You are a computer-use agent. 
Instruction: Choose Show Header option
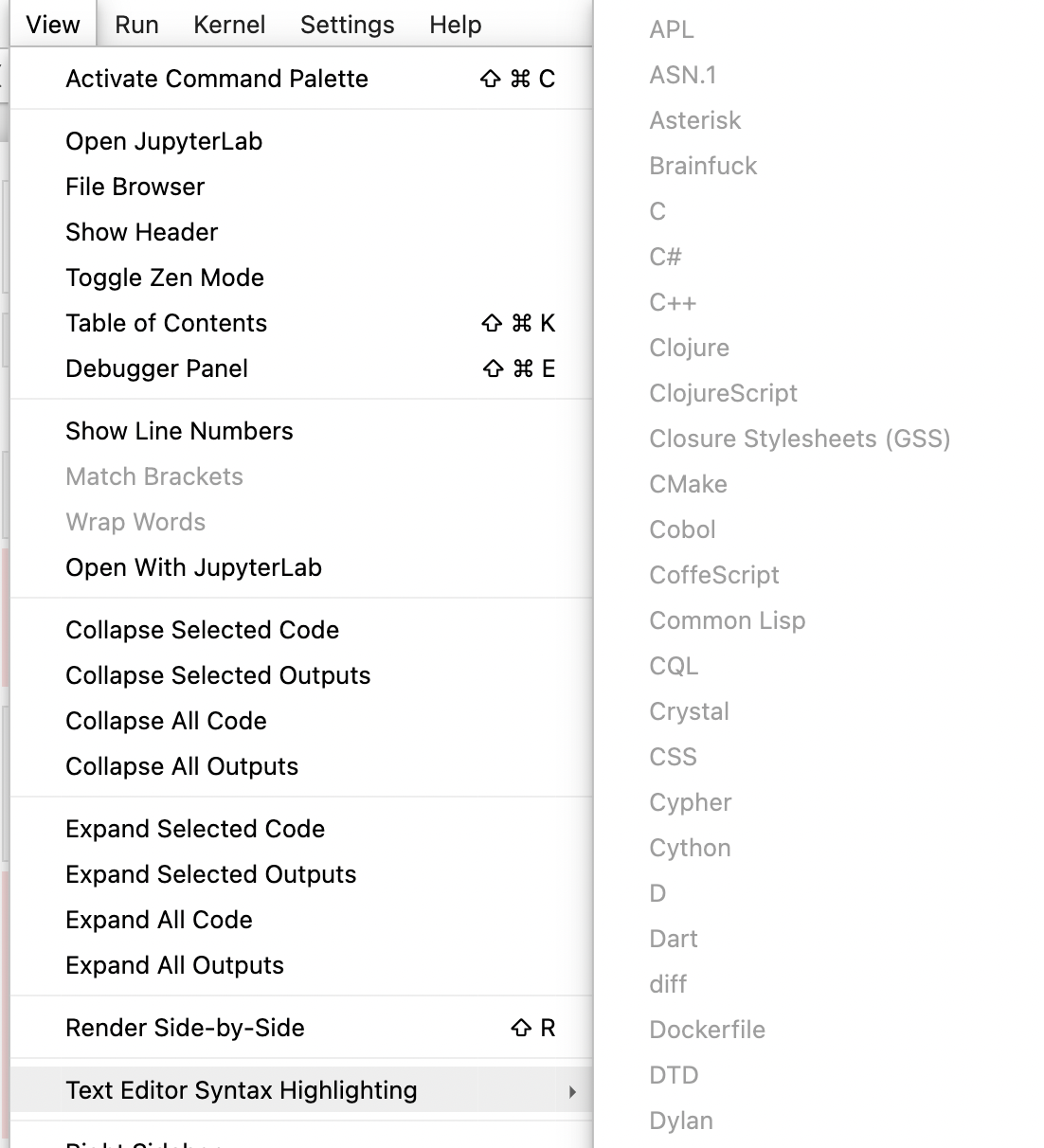click(x=301, y=232)
